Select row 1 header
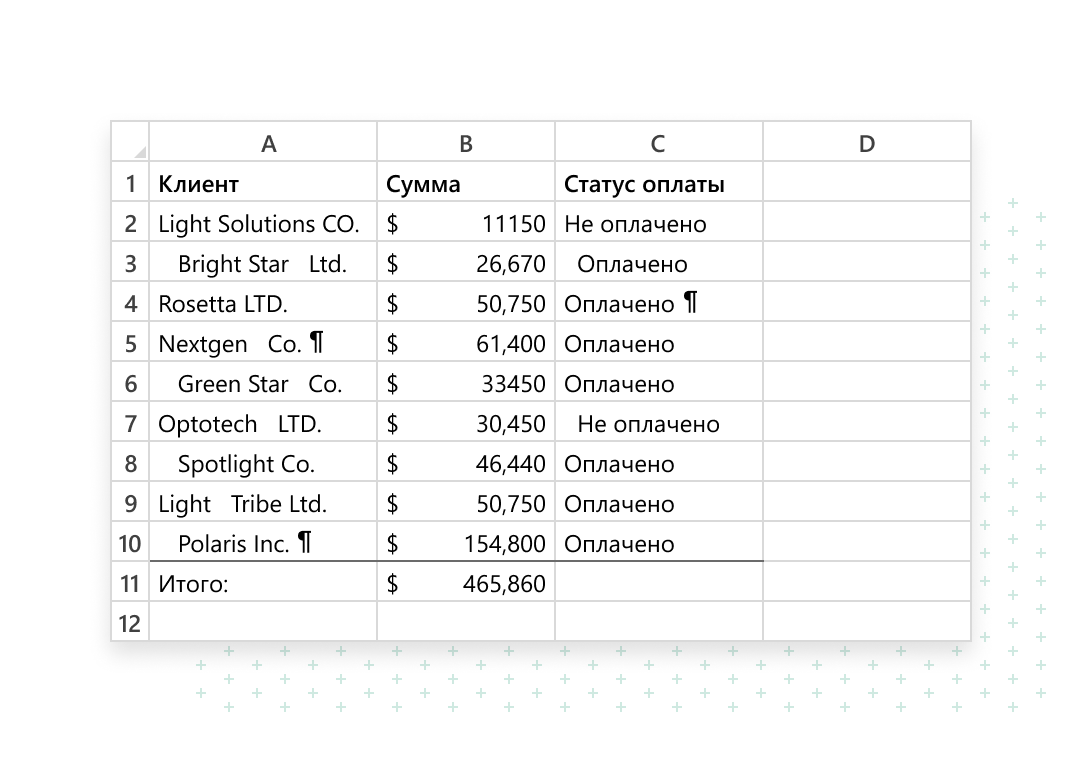Screen dimensions: 1080x760 point(130,184)
